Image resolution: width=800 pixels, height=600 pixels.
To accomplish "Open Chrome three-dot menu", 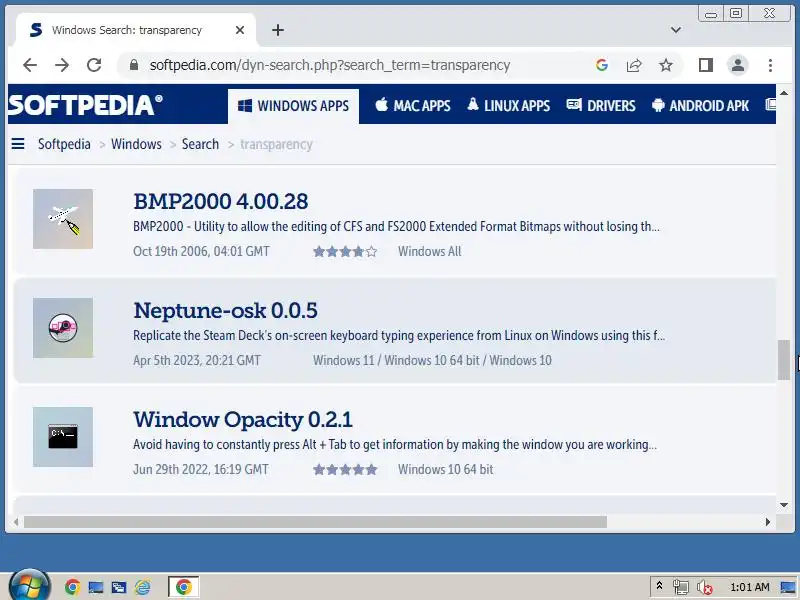I will click(x=770, y=65).
